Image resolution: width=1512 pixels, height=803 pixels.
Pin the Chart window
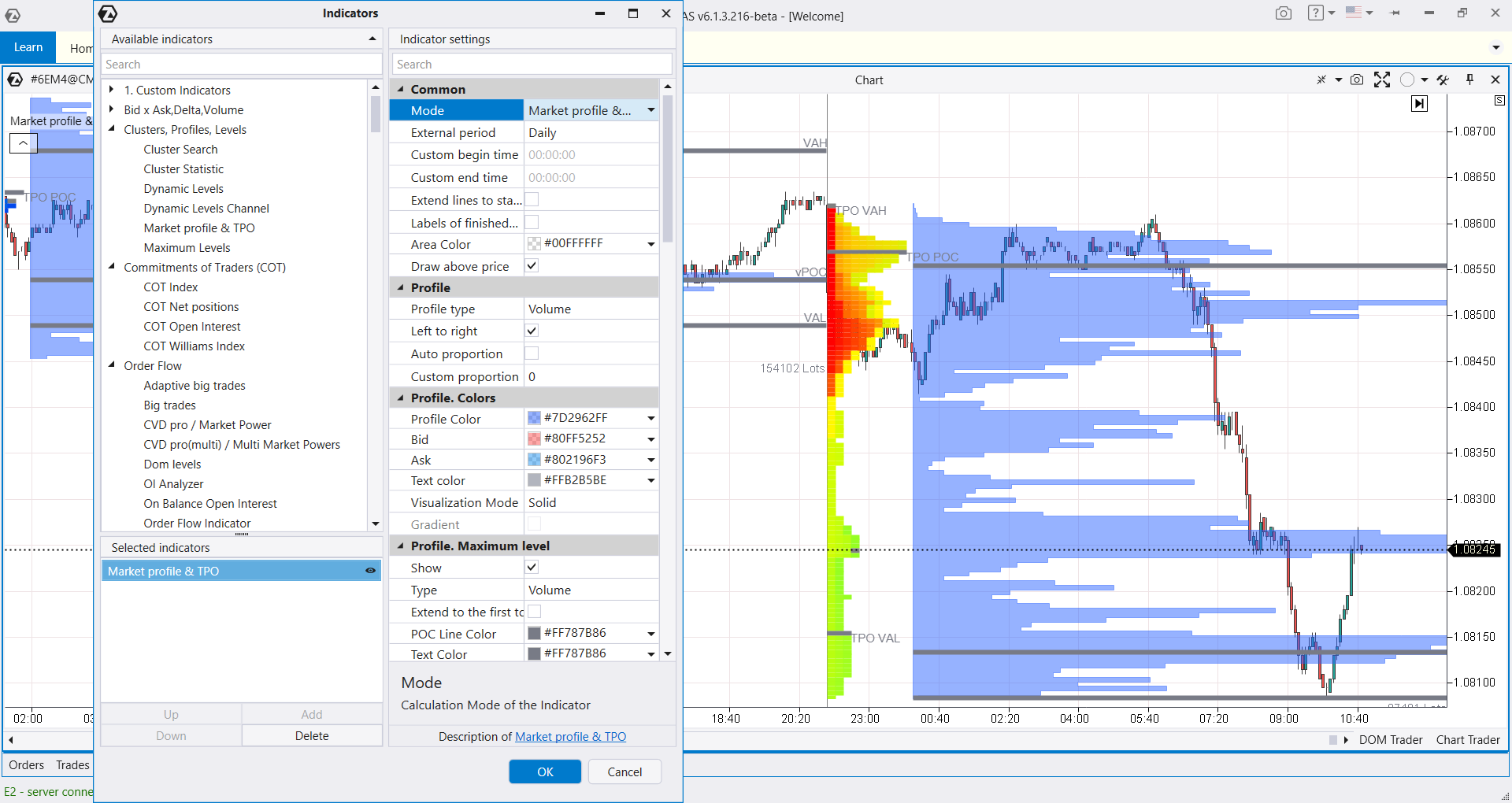(x=1471, y=80)
